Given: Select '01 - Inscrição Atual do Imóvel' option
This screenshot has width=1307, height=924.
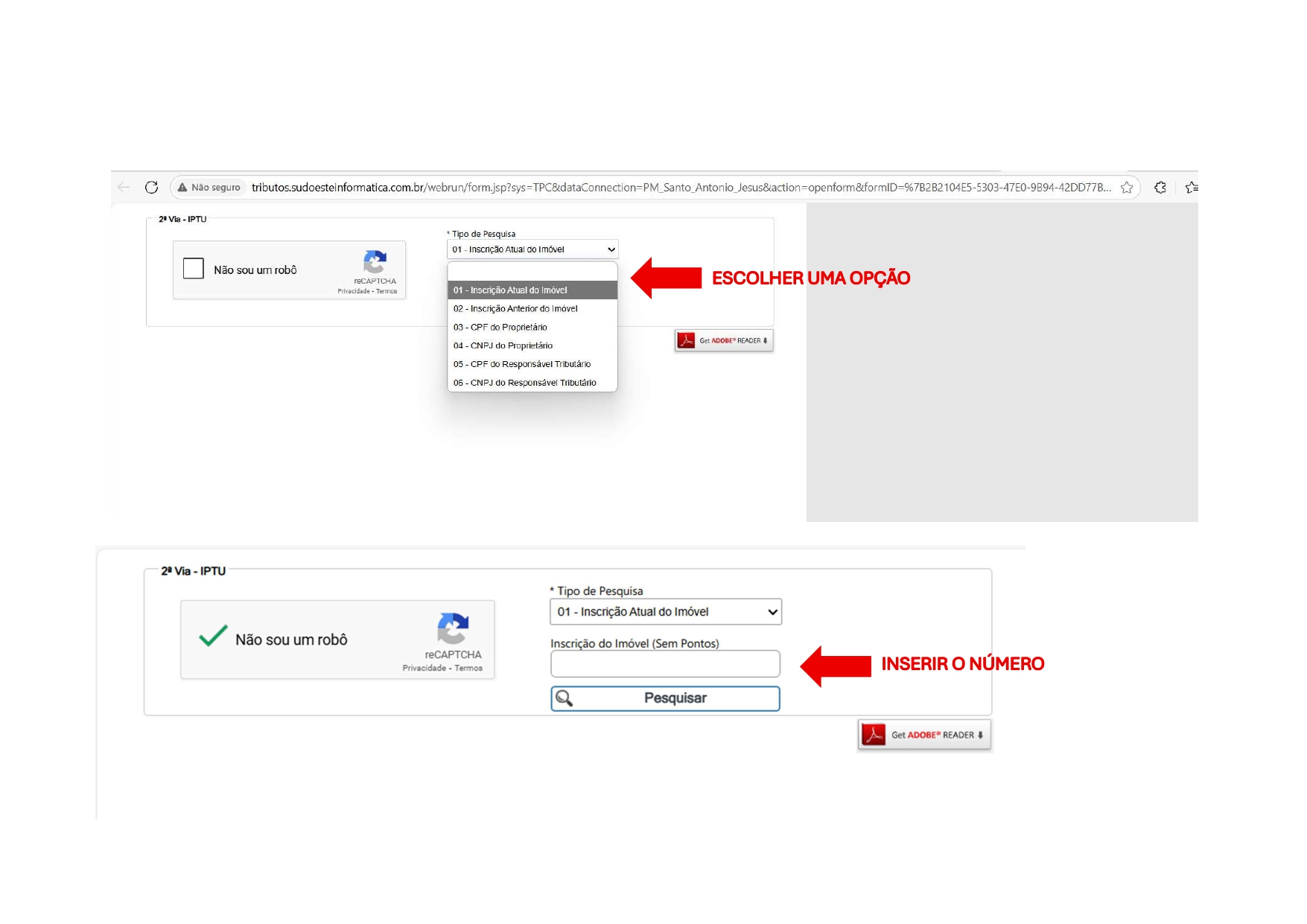Looking at the screenshot, I should (532, 290).
